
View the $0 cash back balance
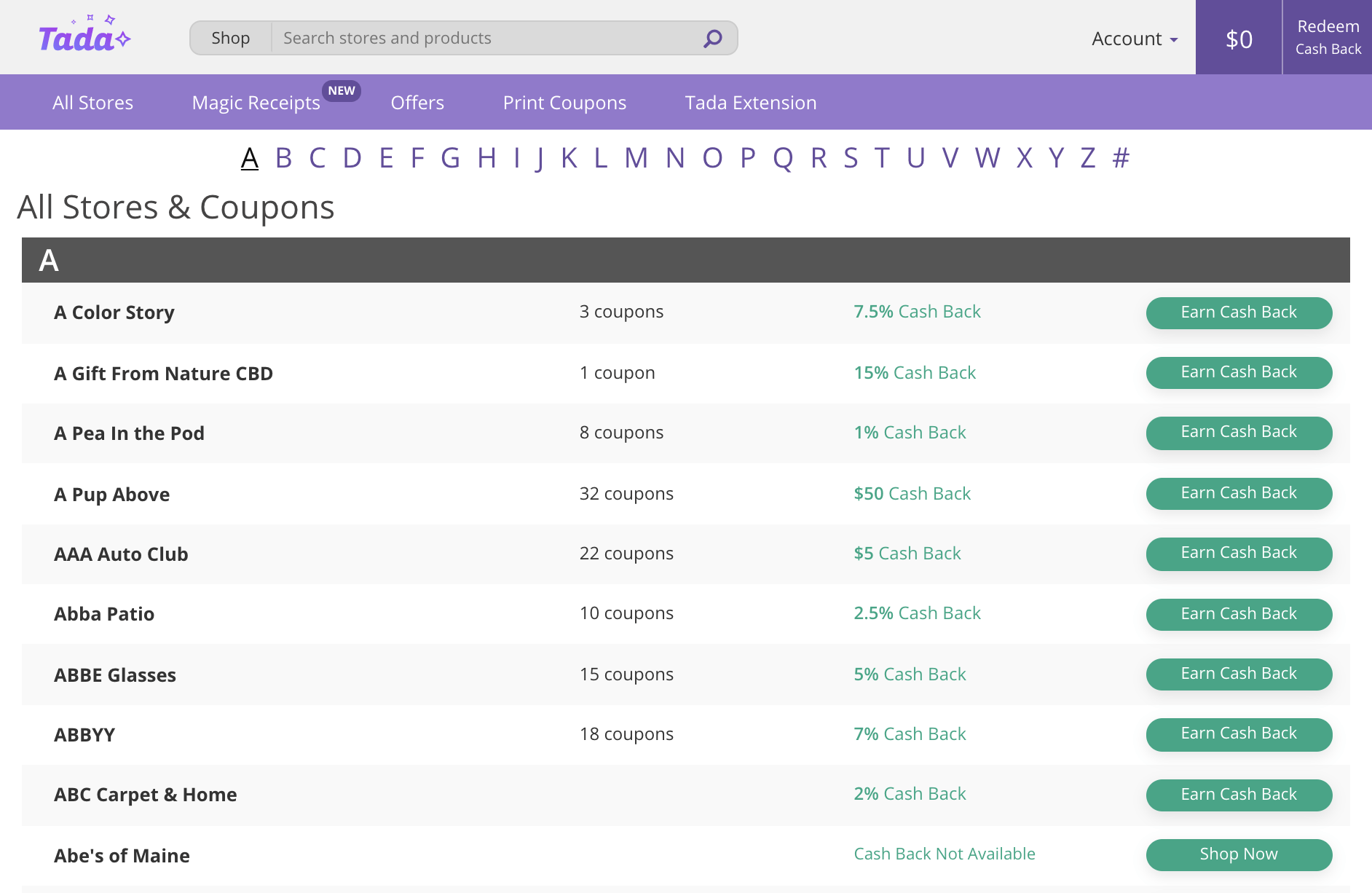coord(1239,38)
